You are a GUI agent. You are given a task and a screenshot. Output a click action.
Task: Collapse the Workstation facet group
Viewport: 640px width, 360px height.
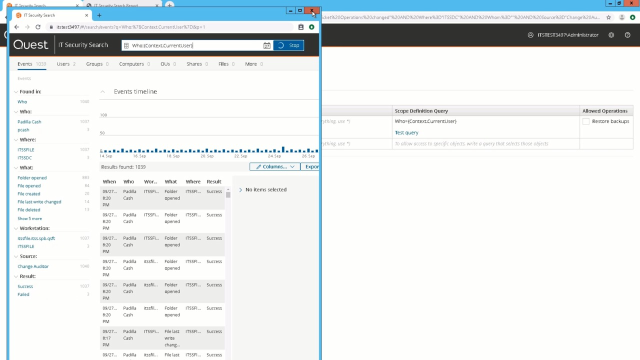[16, 229]
